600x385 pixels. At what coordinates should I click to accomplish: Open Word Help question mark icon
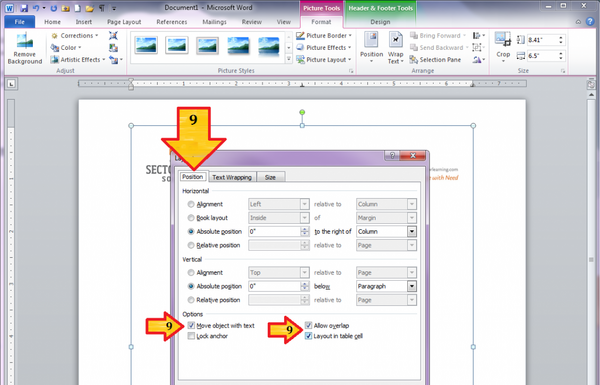[x=590, y=22]
